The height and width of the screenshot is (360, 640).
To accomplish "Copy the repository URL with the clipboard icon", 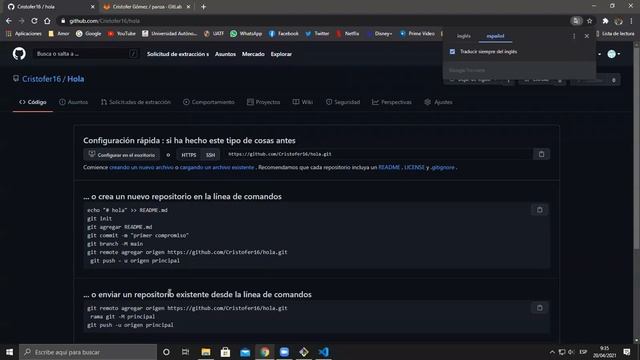I will [x=541, y=154].
